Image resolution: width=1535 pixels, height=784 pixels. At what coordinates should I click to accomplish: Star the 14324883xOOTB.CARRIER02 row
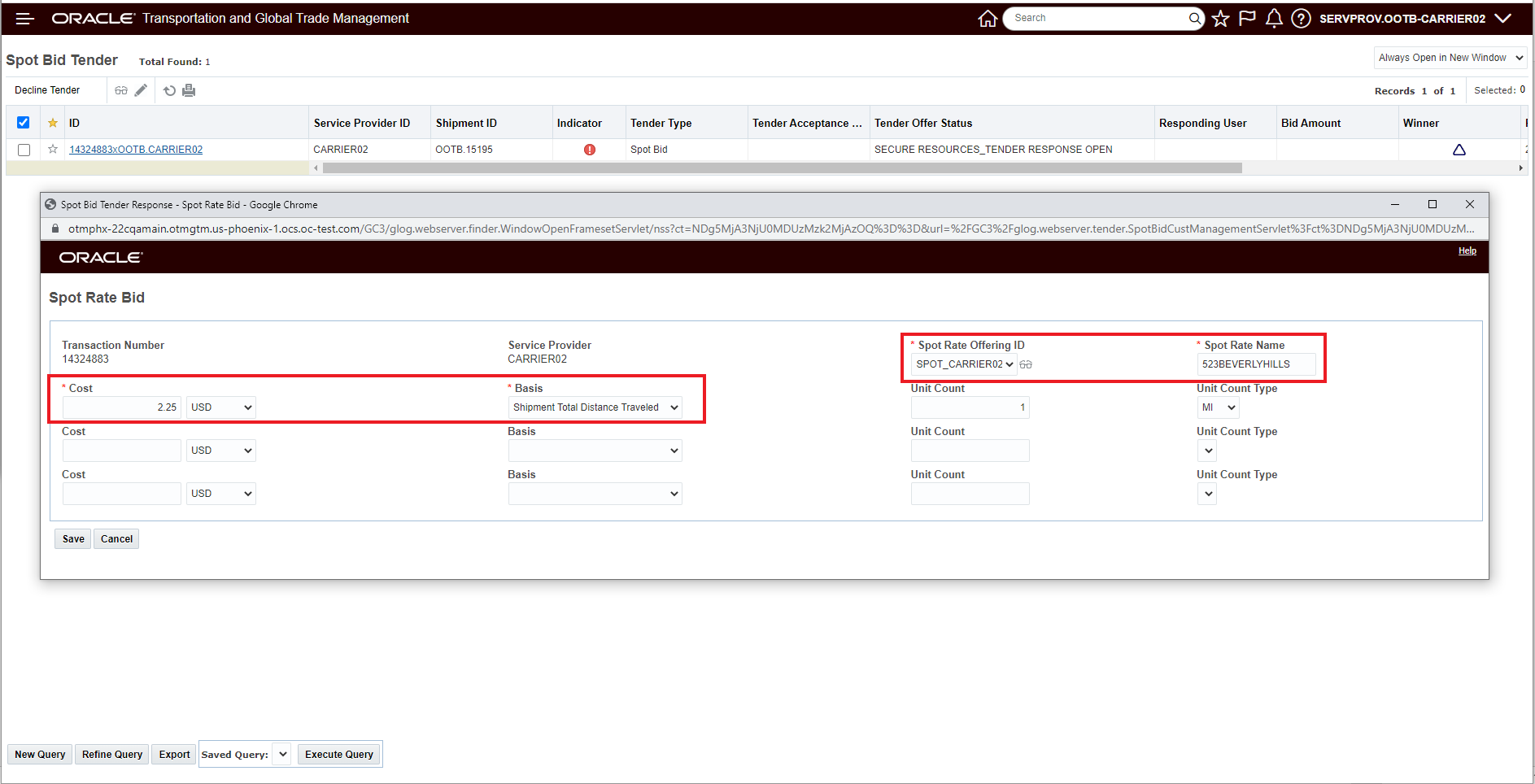(53, 149)
